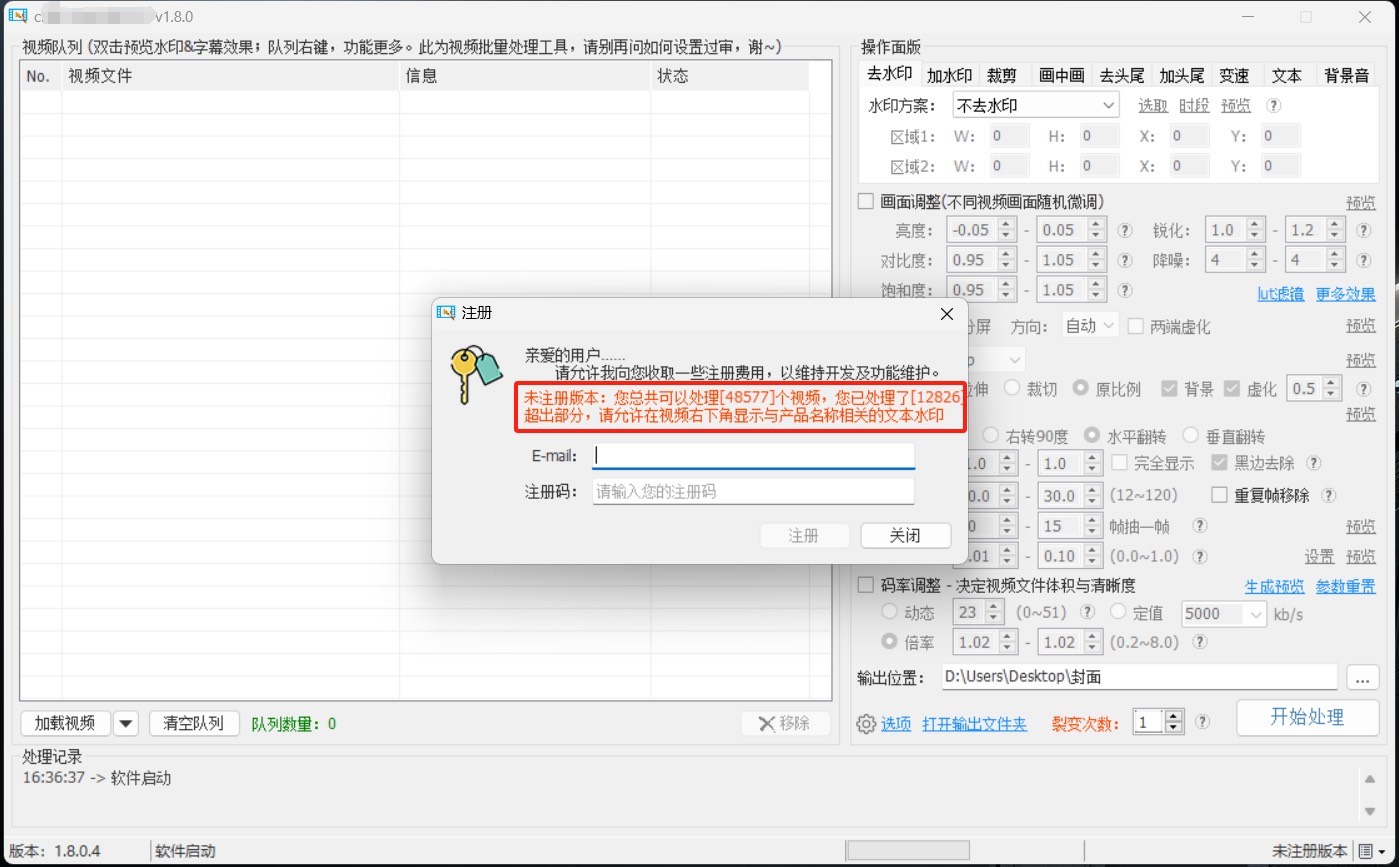Click the key icon in 注册 dialog
Screen dimensions: 1399x867
475,374
